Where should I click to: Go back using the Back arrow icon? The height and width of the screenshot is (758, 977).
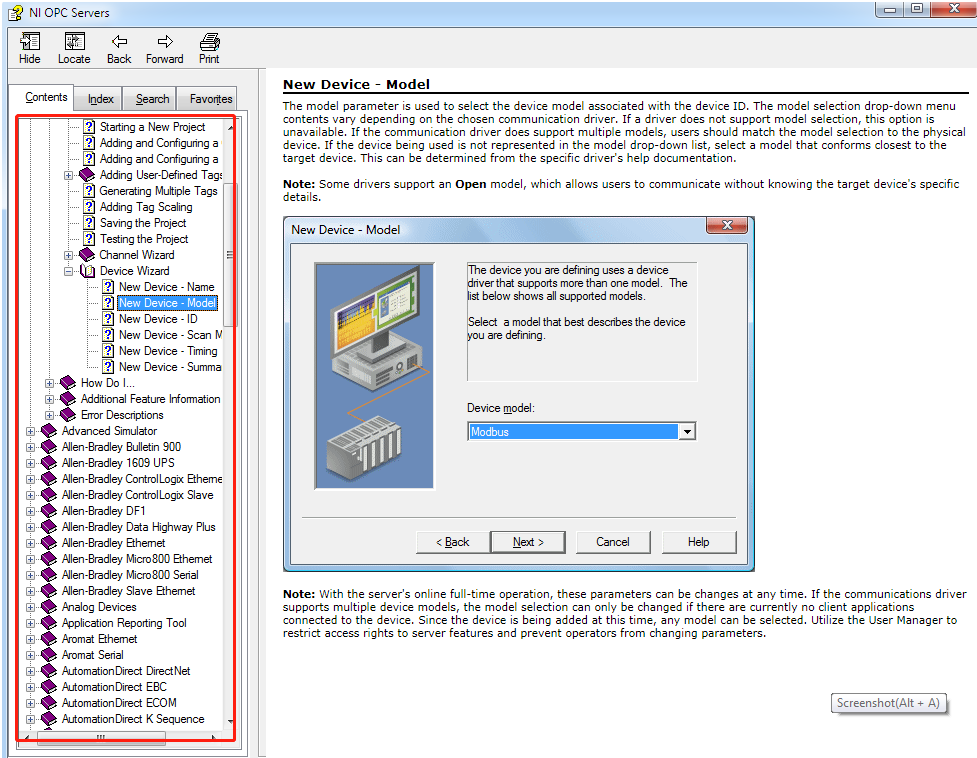pos(119,42)
